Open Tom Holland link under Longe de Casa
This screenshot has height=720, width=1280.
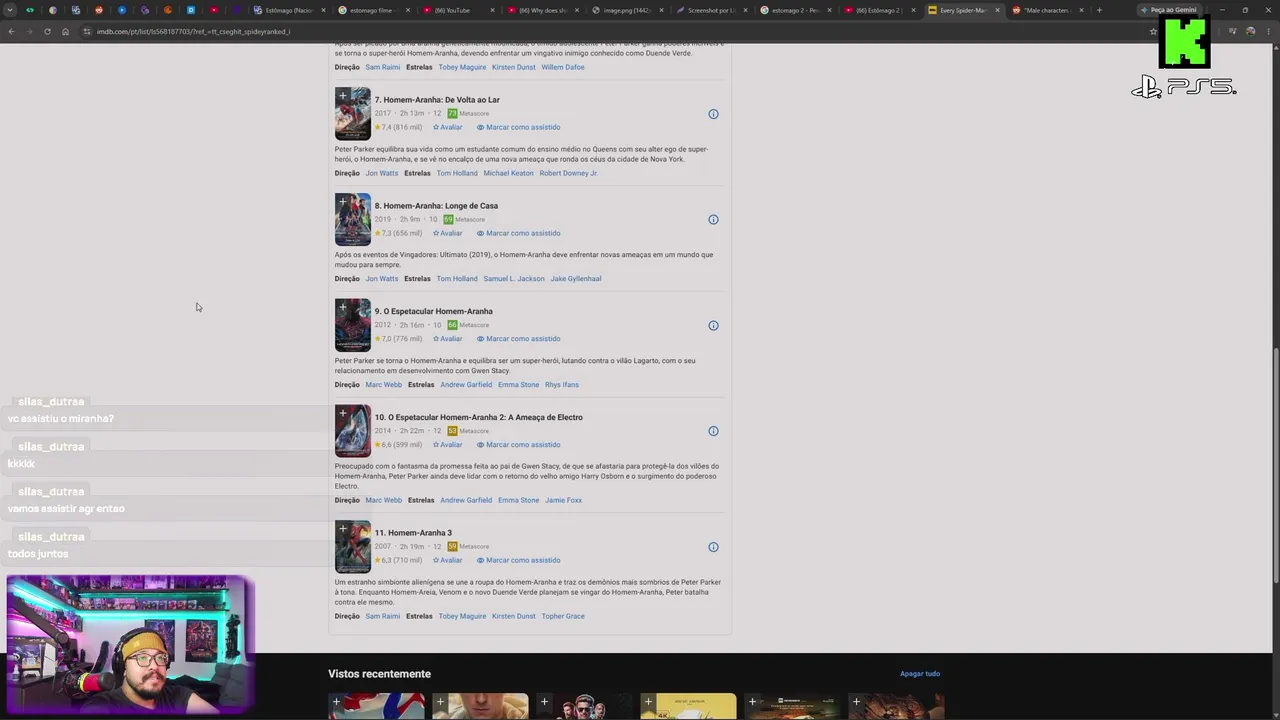[x=457, y=279]
